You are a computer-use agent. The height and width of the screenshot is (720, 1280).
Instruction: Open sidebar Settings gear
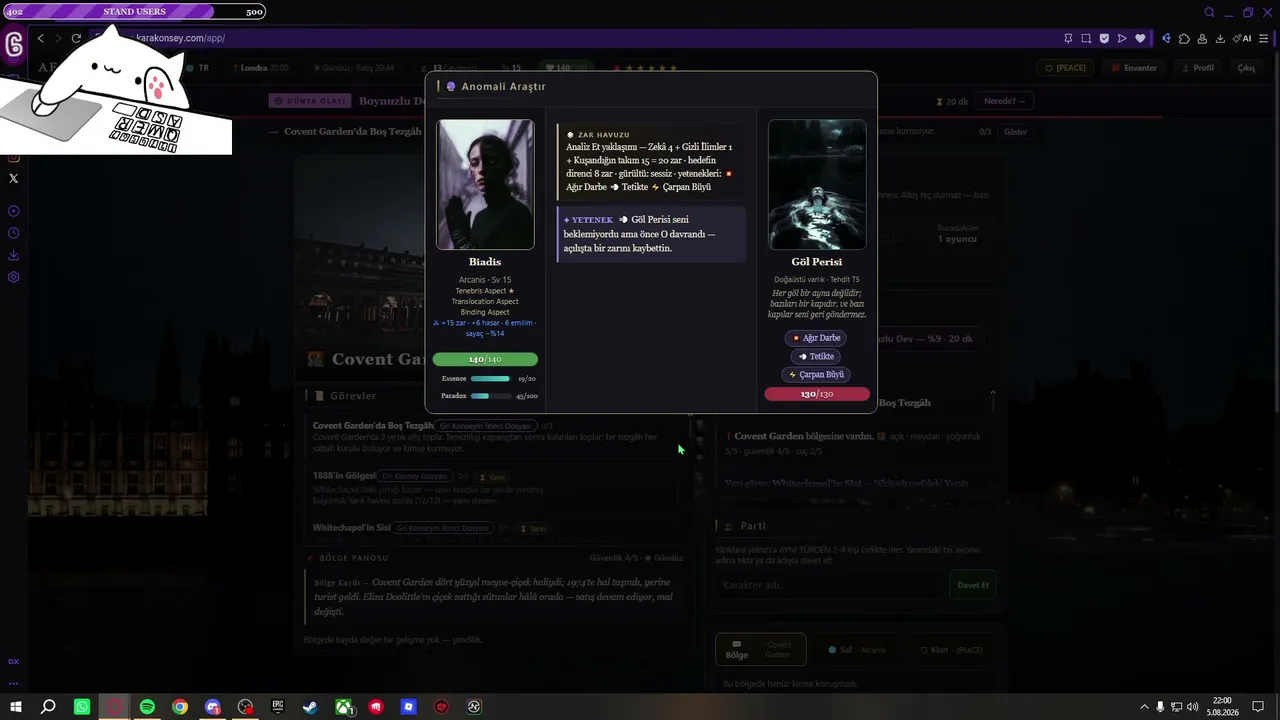[x=13, y=277]
